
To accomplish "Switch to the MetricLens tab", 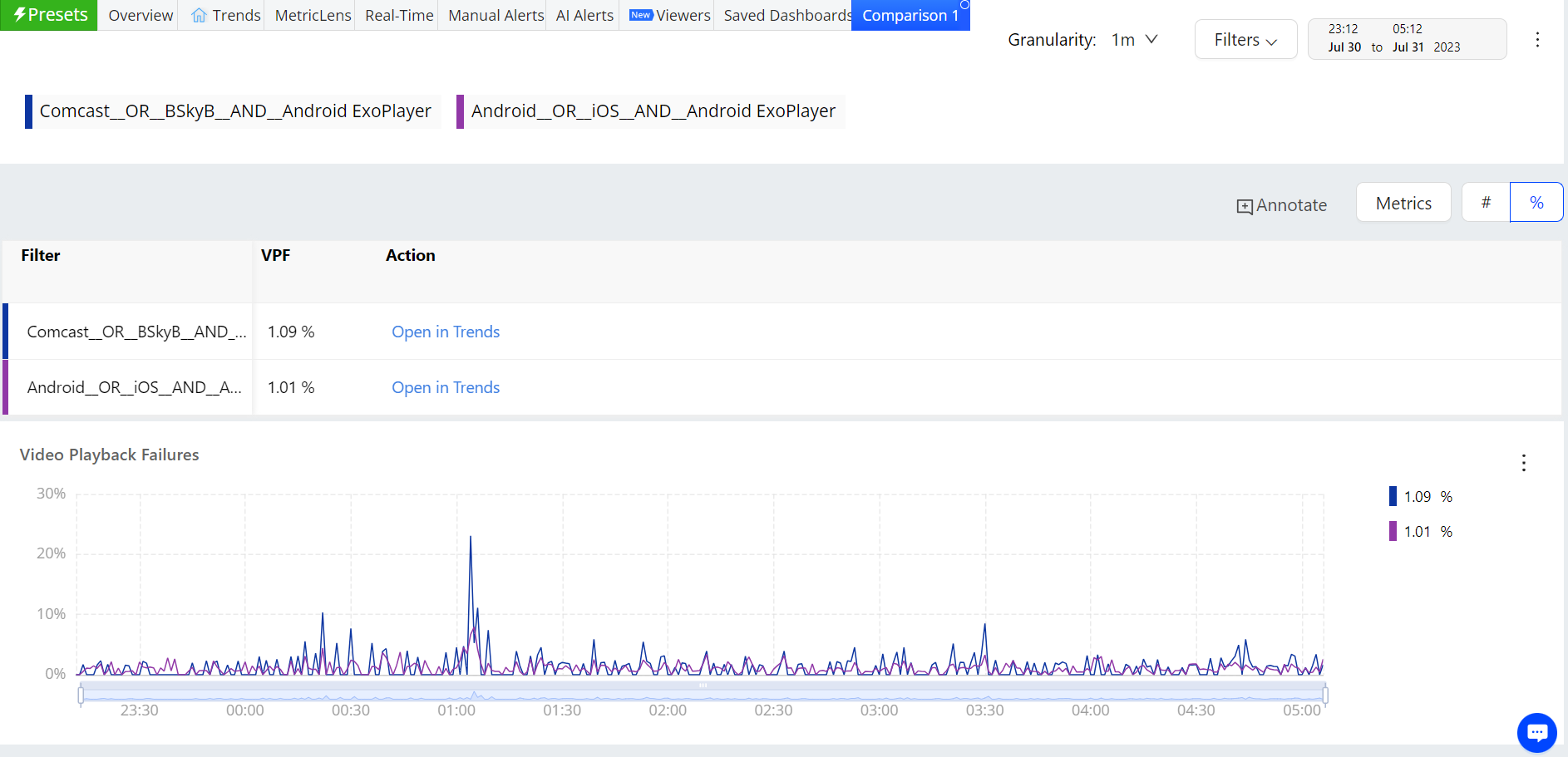I will [x=313, y=16].
